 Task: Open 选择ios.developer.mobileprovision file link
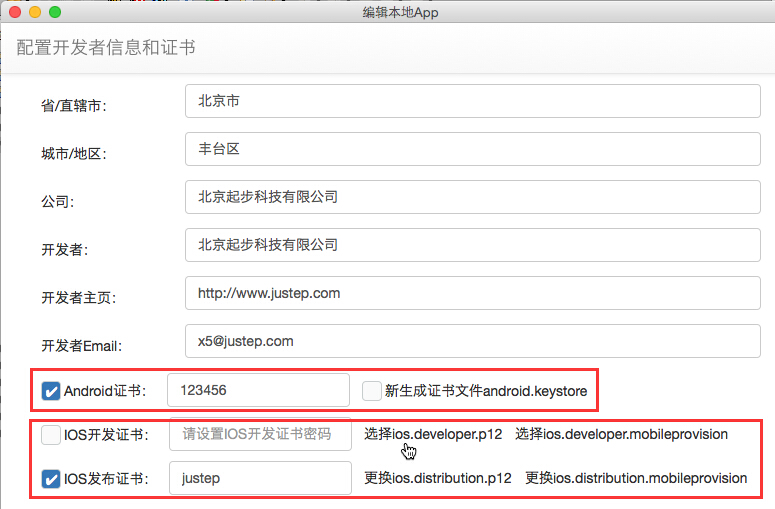pyautogui.click(x=621, y=434)
